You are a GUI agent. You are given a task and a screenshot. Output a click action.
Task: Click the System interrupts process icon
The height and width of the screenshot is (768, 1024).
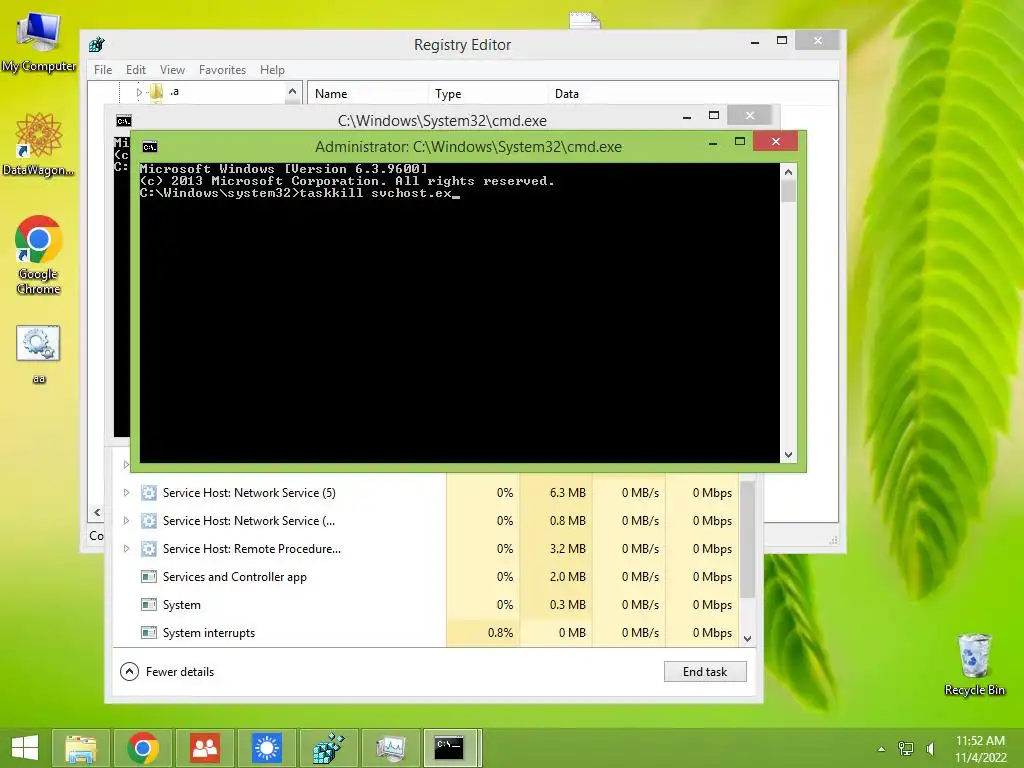[x=149, y=633]
